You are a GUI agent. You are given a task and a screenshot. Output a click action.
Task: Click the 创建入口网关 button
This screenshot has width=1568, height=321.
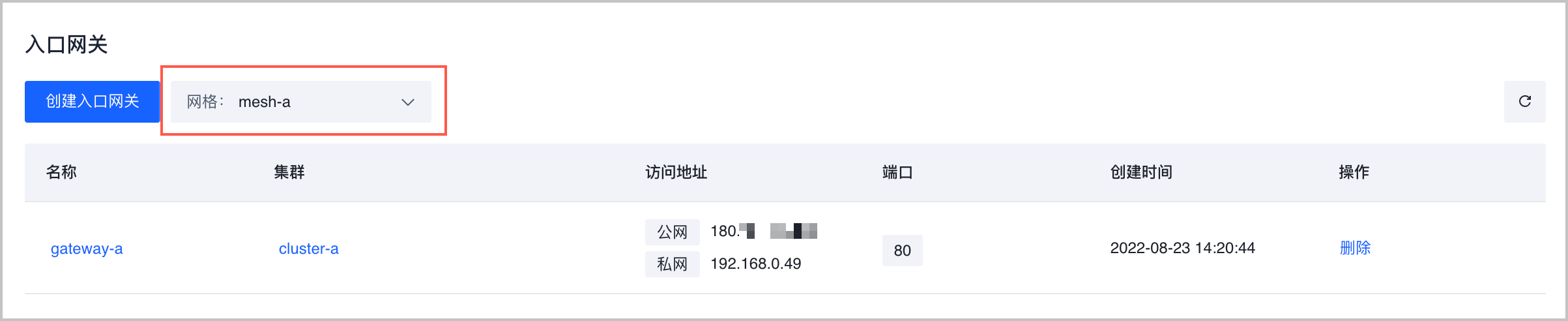coord(92,102)
